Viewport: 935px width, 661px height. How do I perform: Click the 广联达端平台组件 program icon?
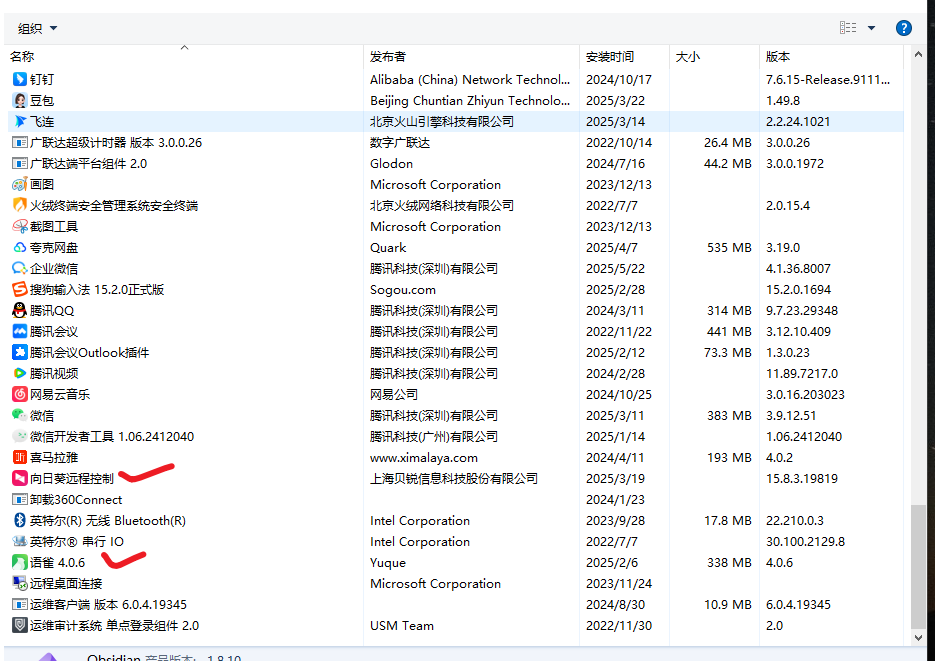click(20, 163)
